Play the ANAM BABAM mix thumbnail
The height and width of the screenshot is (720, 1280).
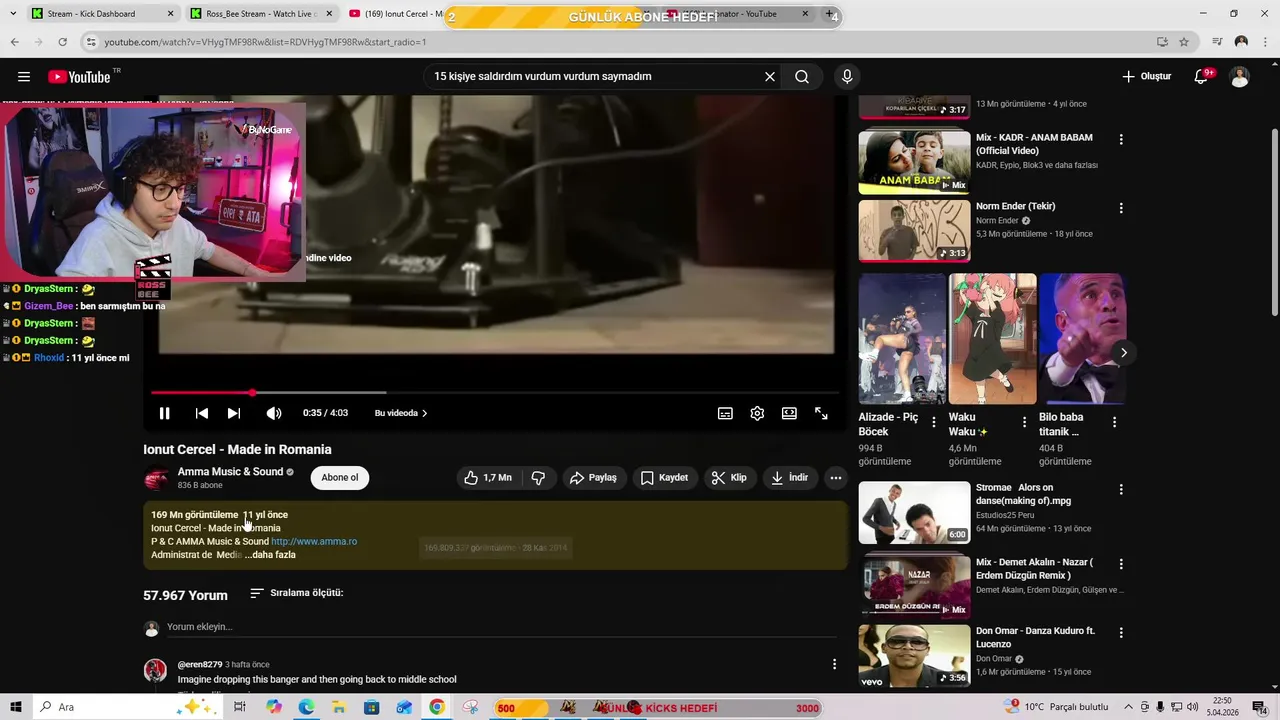click(x=914, y=162)
